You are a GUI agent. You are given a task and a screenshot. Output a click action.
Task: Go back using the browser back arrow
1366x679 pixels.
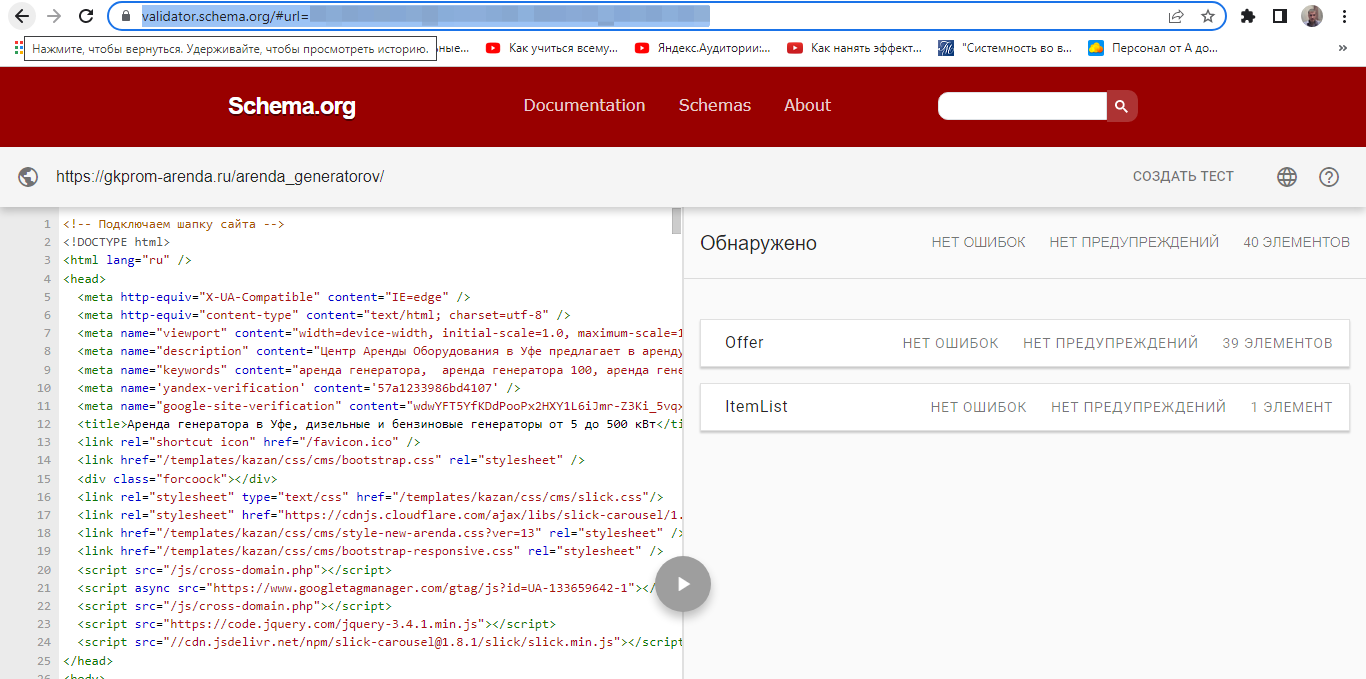(x=22, y=16)
